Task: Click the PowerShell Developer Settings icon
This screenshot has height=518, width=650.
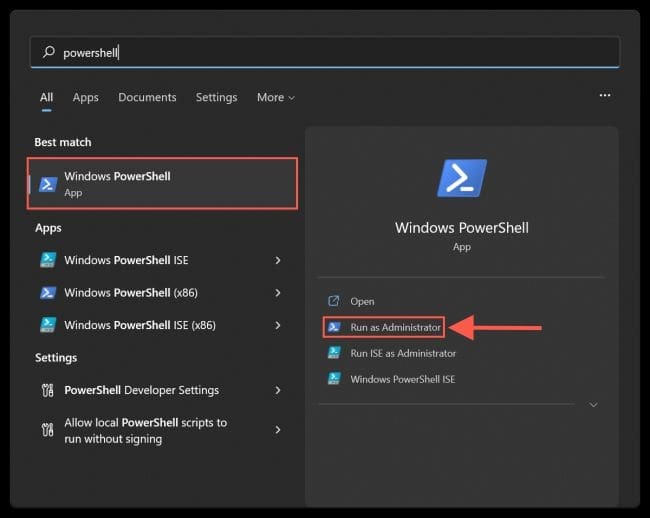Action: pos(47,390)
